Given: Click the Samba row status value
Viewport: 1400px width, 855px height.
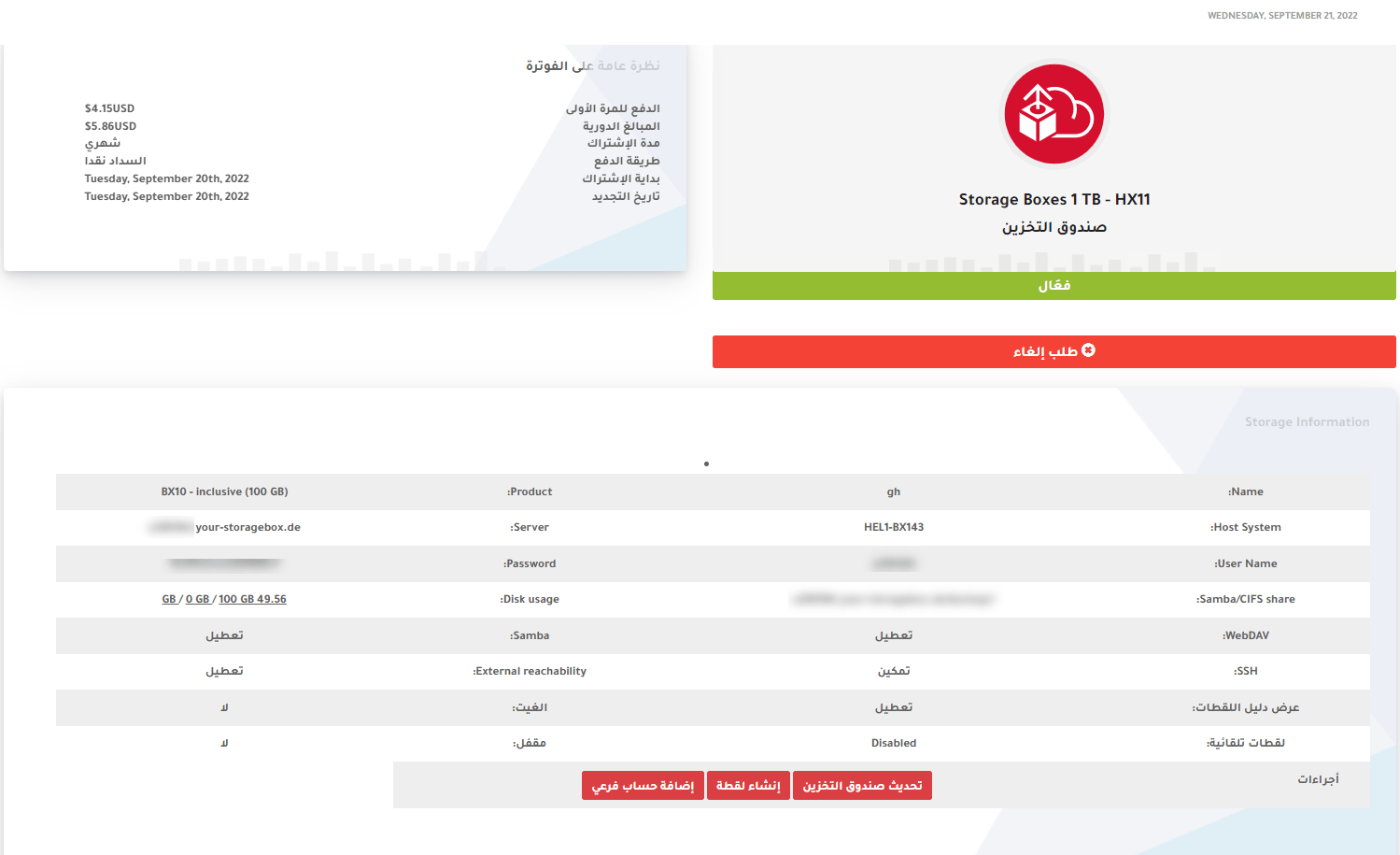Looking at the screenshot, I should [224, 635].
